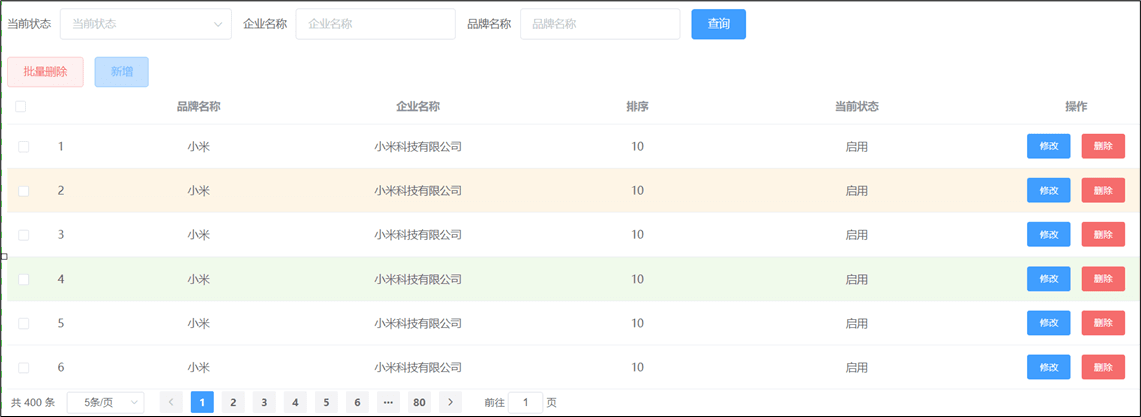Go to page 2 in pagination
The height and width of the screenshot is (417, 1141).
233,402
